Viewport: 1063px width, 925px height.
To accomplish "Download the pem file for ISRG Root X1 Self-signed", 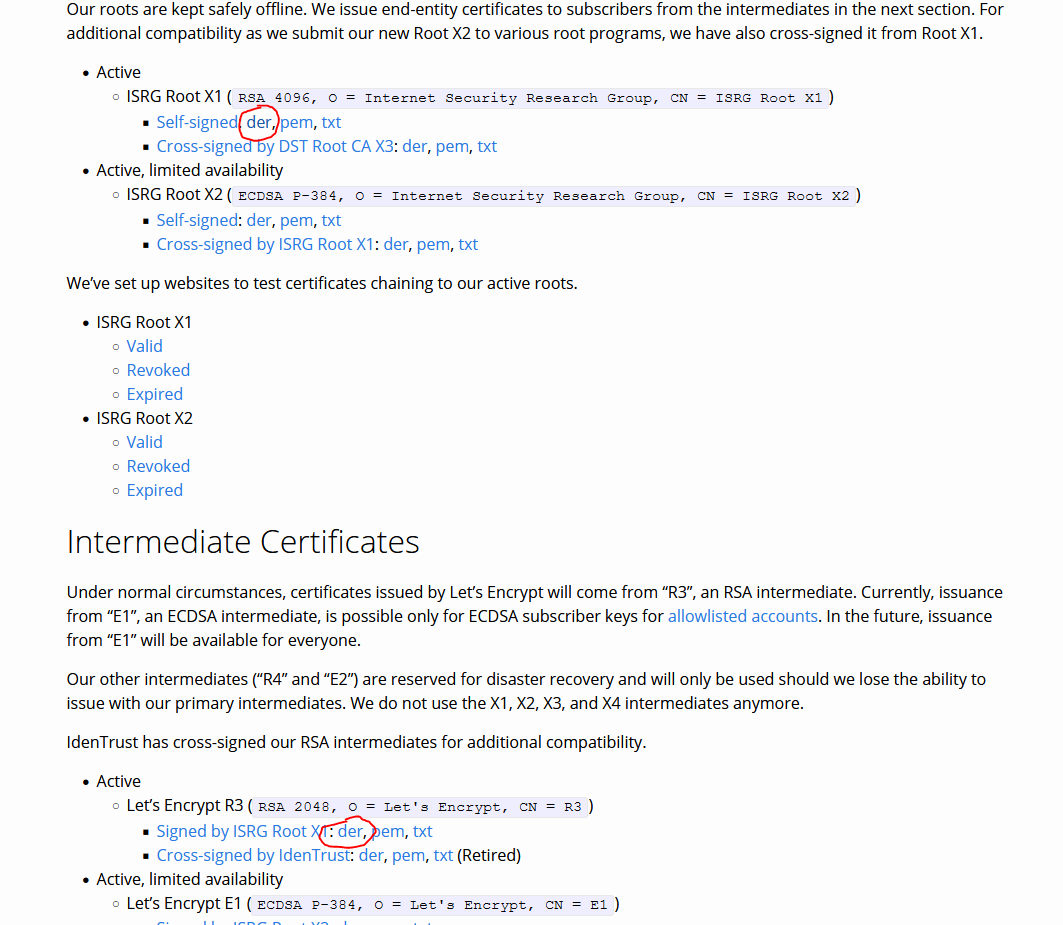I will (297, 122).
